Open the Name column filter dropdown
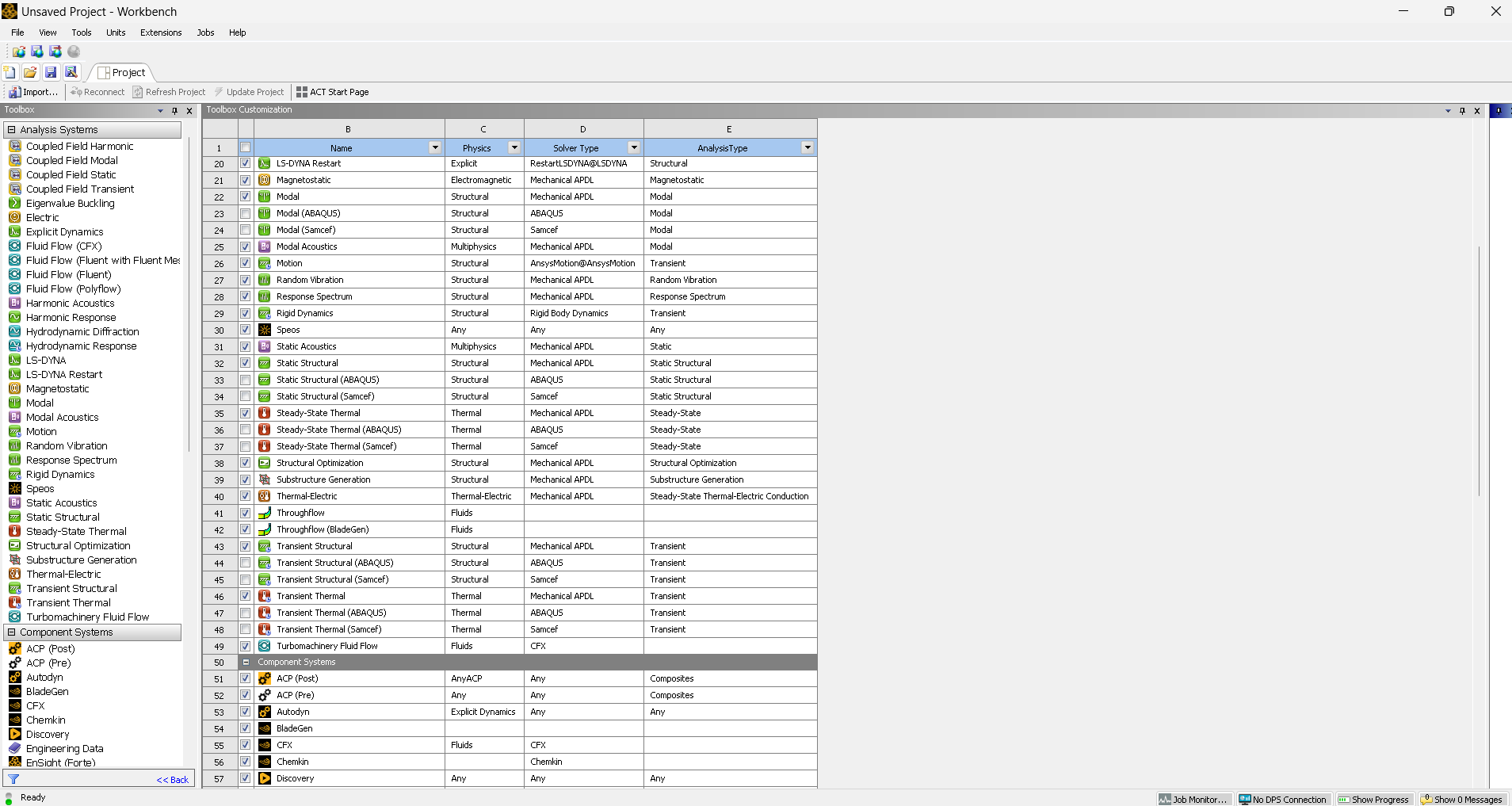The height and width of the screenshot is (806, 1512). (435, 147)
